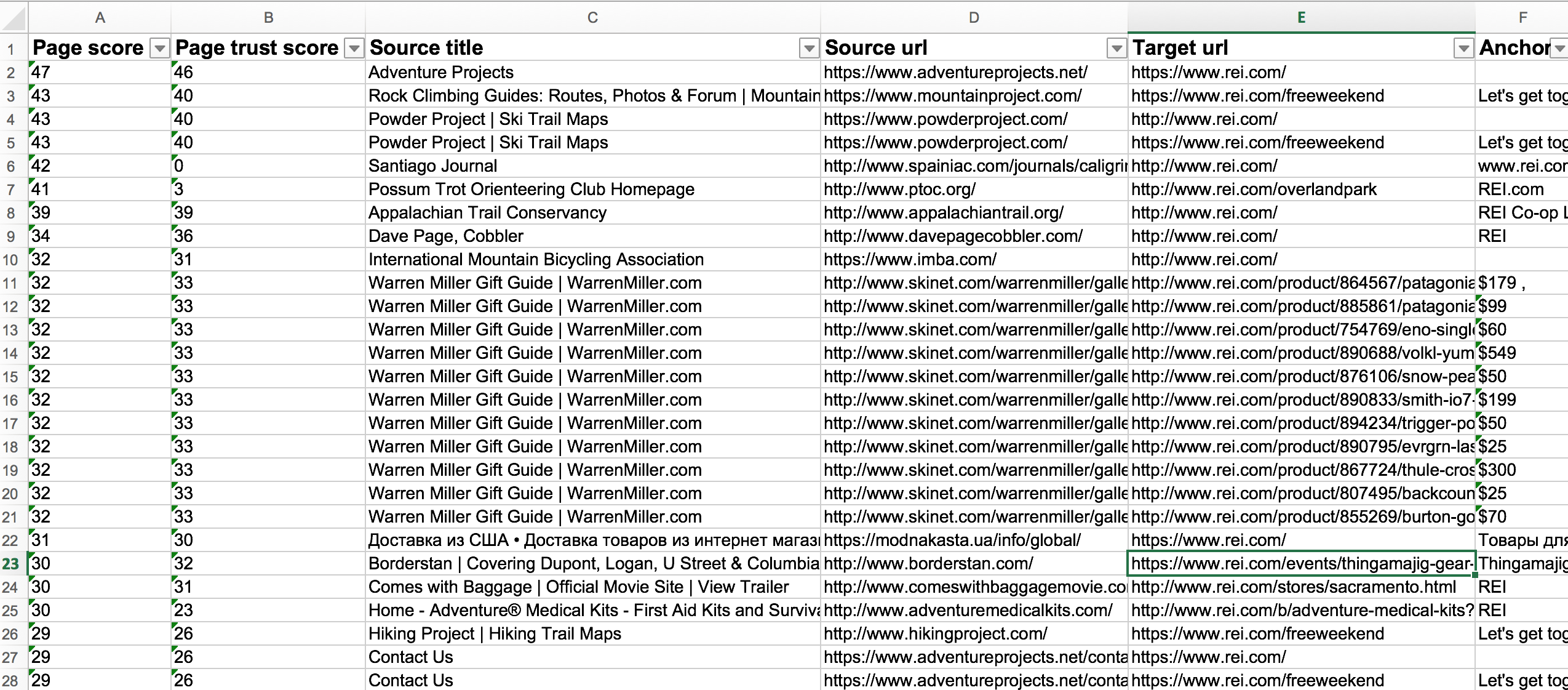This screenshot has height=690, width=1568.
Task: Select page trust score cell showing 0
Action: coord(268,166)
